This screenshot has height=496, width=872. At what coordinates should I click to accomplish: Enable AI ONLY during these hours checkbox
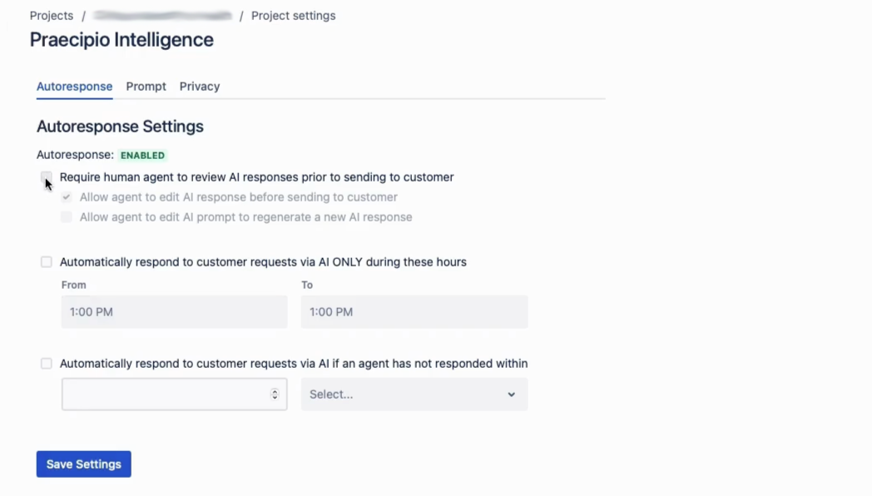[46, 262]
